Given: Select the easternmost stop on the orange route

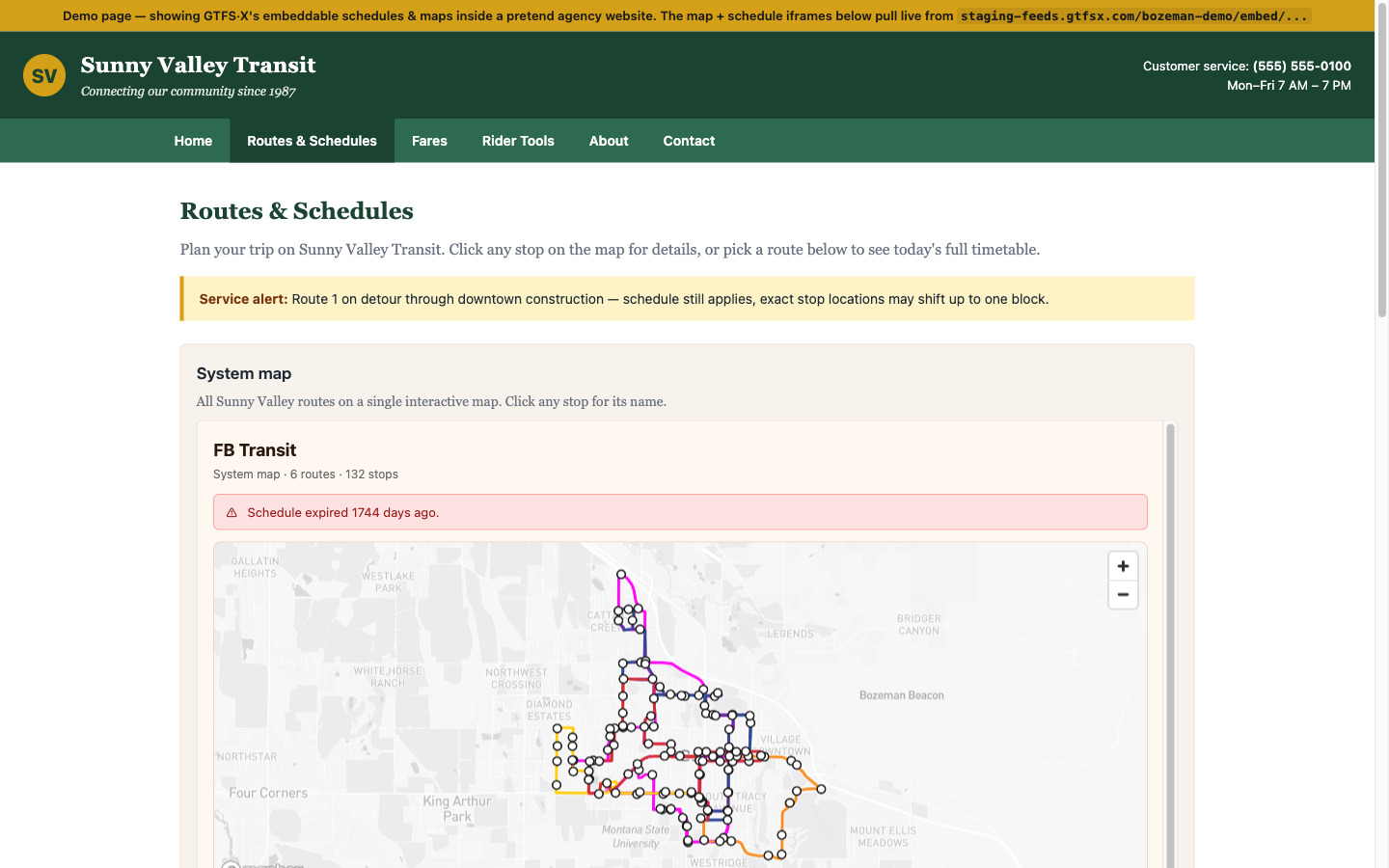Looking at the screenshot, I should (x=821, y=789).
